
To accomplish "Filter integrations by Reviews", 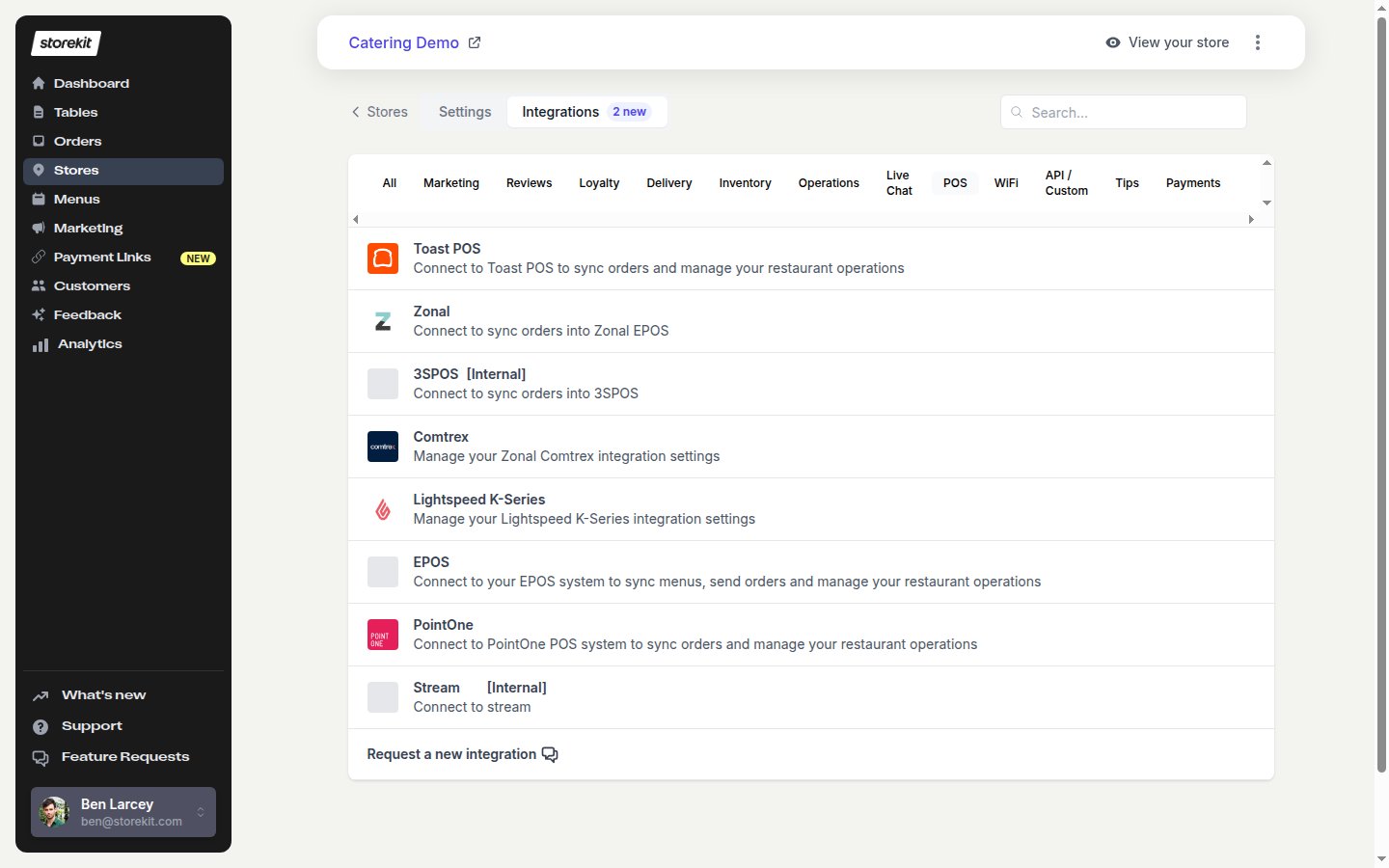I will (x=530, y=183).
